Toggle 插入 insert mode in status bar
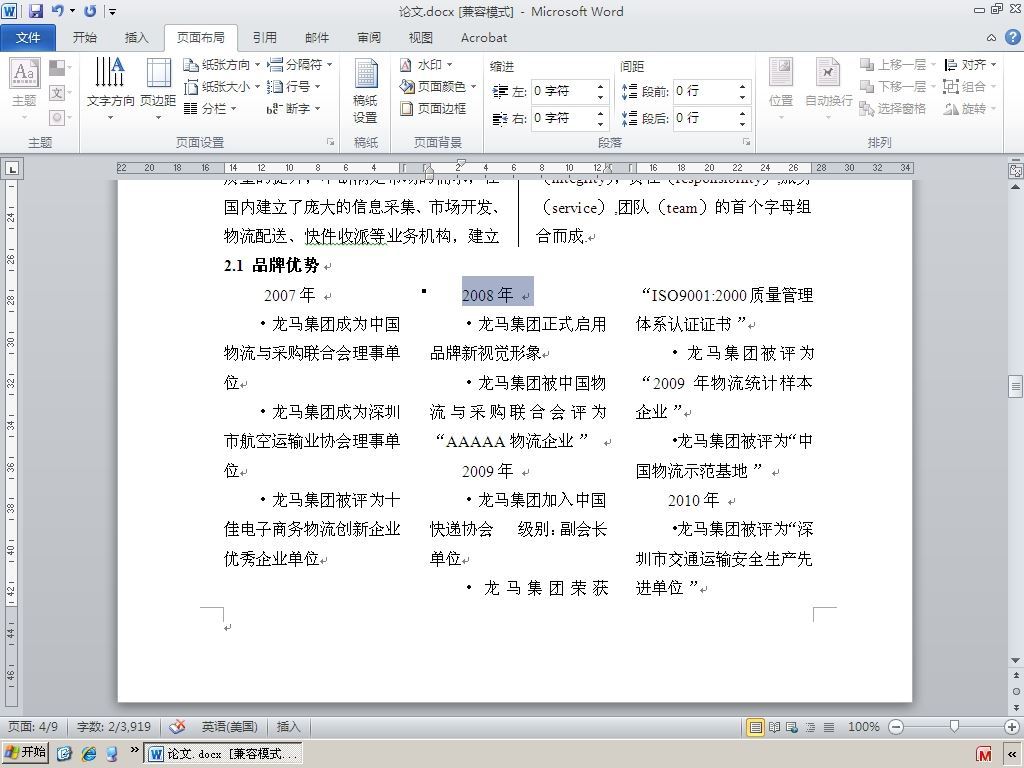Viewport: 1024px width, 768px height. point(289,726)
